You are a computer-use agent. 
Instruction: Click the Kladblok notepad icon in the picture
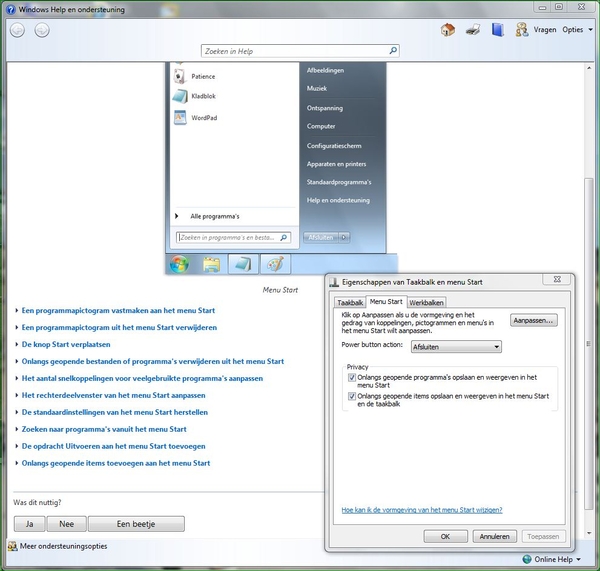(179, 96)
